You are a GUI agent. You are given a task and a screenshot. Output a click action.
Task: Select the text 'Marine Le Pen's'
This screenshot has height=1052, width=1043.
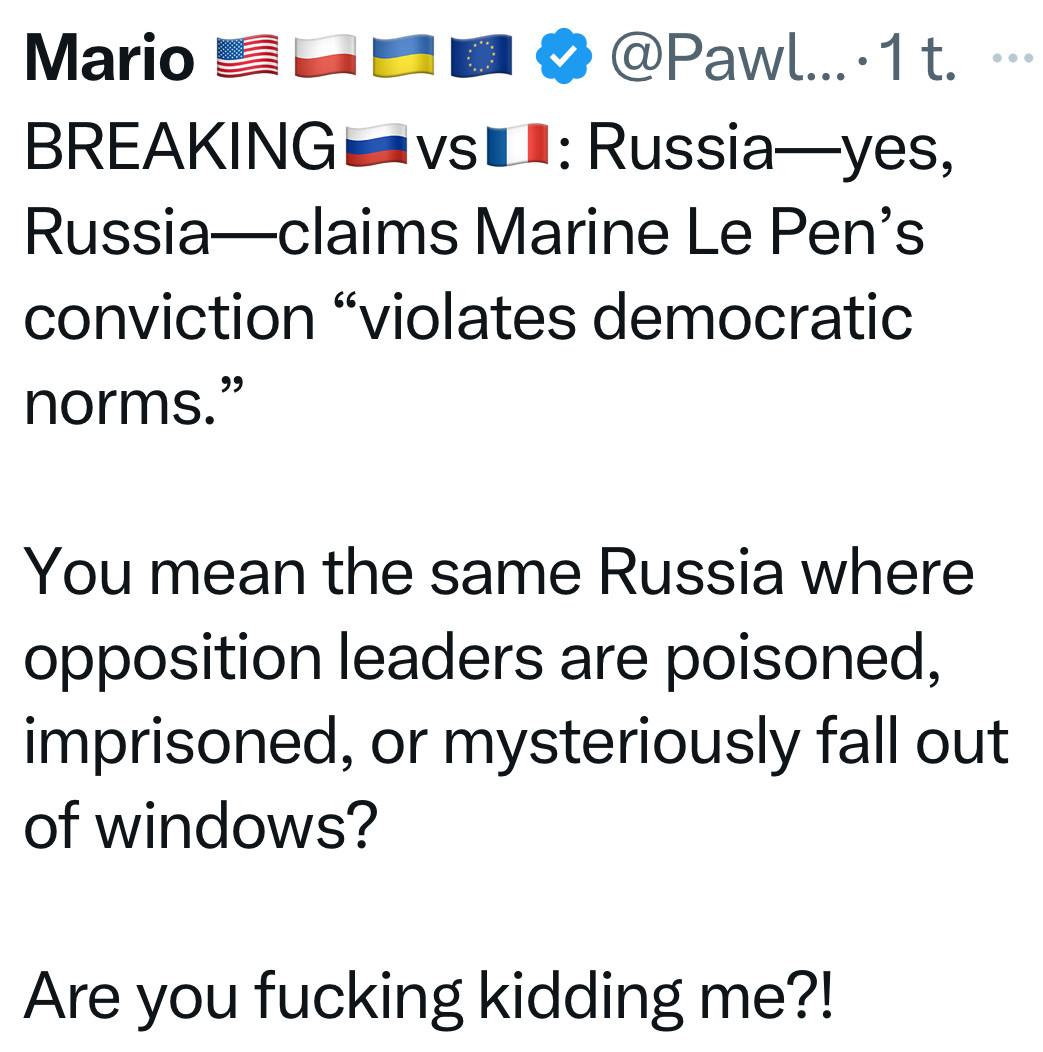[x=700, y=231]
